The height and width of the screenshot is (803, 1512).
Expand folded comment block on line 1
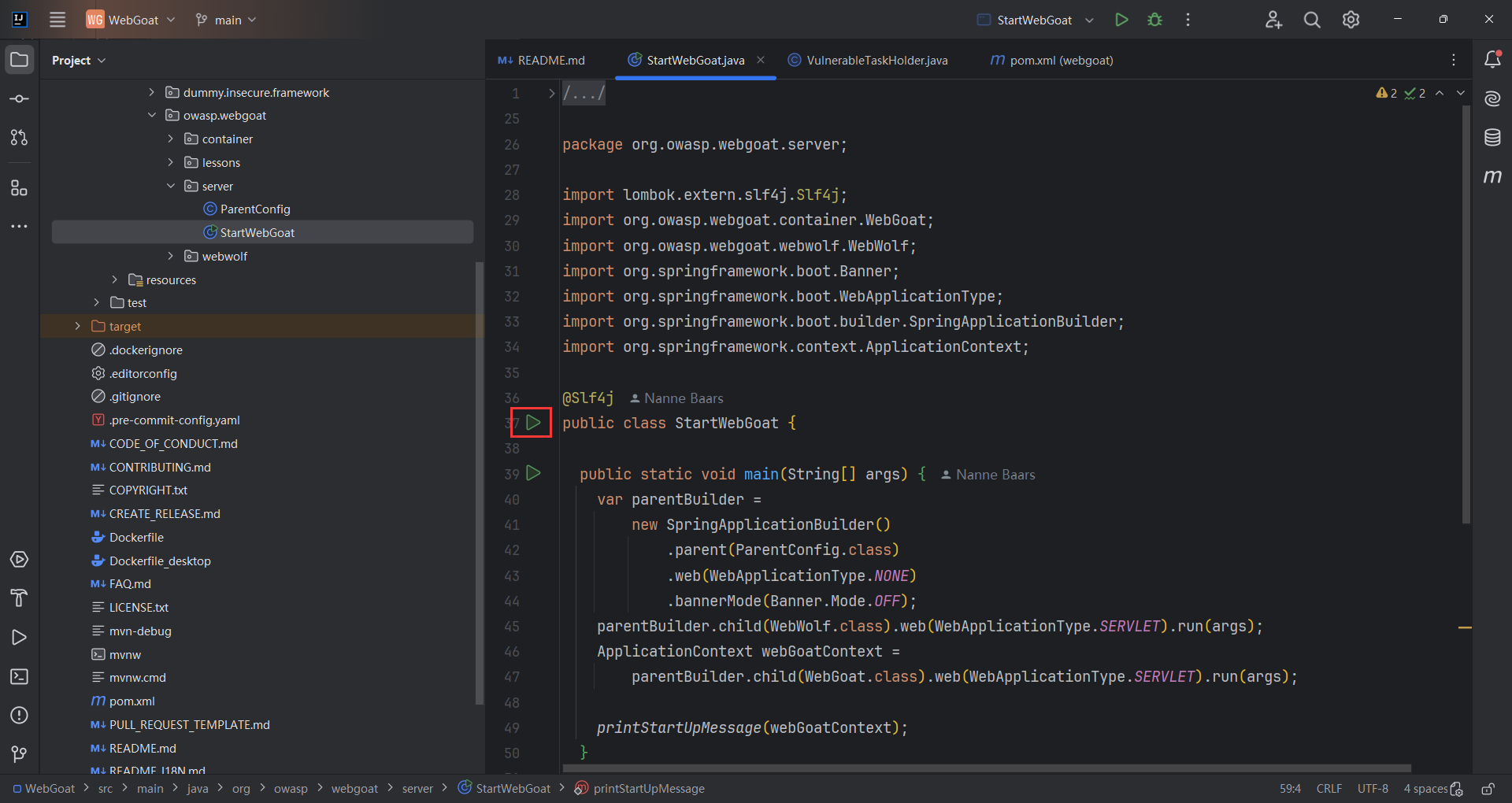[x=551, y=94]
